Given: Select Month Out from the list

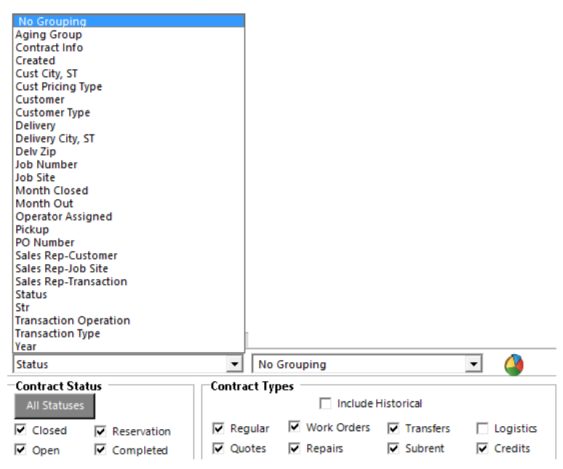Looking at the screenshot, I should [x=129, y=203].
